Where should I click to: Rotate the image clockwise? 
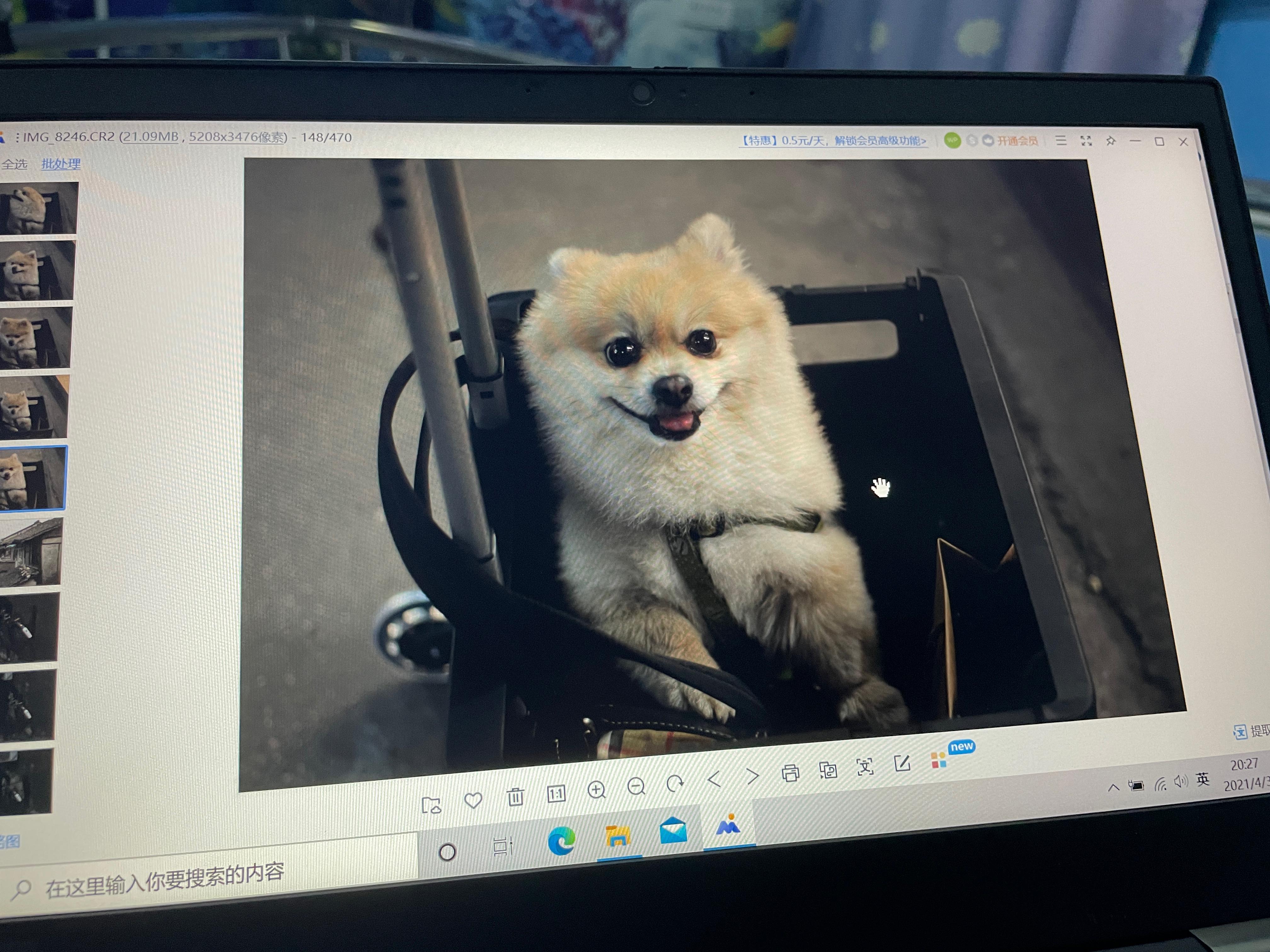click(675, 783)
